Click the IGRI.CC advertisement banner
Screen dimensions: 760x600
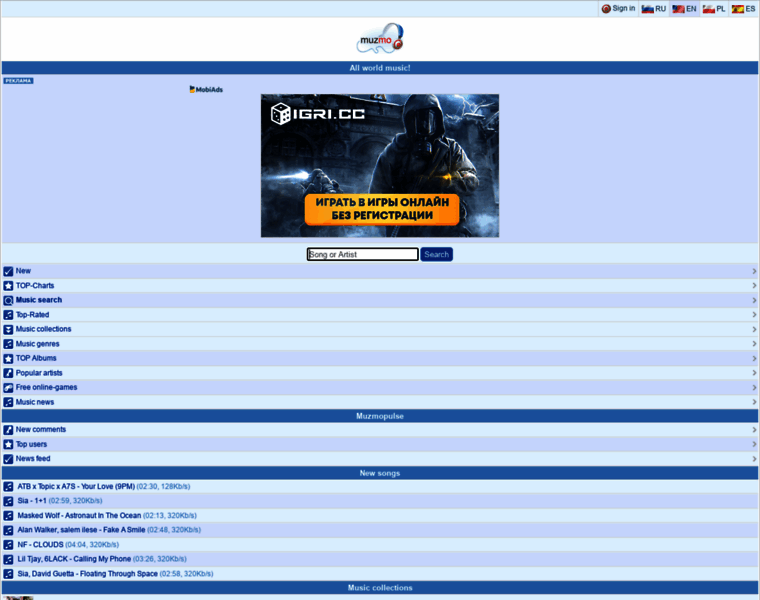coord(380,166)
